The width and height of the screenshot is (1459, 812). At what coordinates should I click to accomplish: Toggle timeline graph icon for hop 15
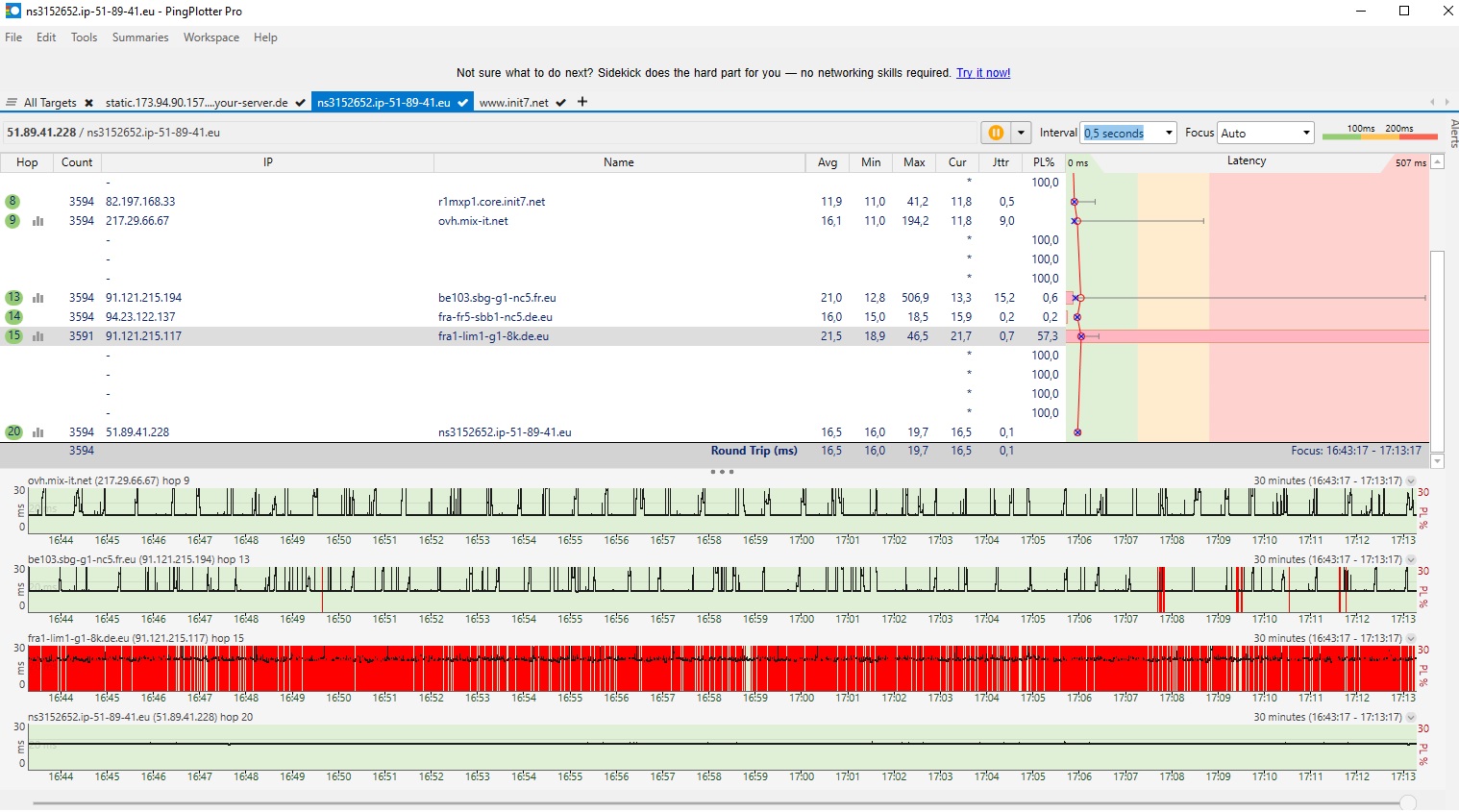[x=38, y=336]
